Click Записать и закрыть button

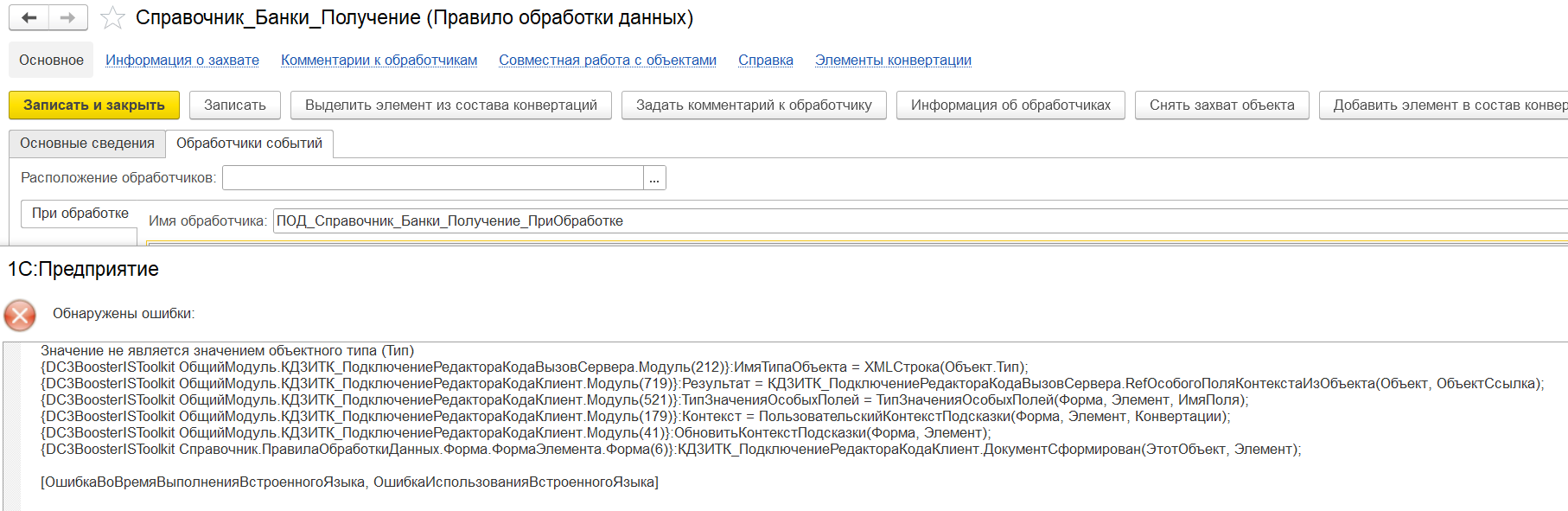[94, 105]
